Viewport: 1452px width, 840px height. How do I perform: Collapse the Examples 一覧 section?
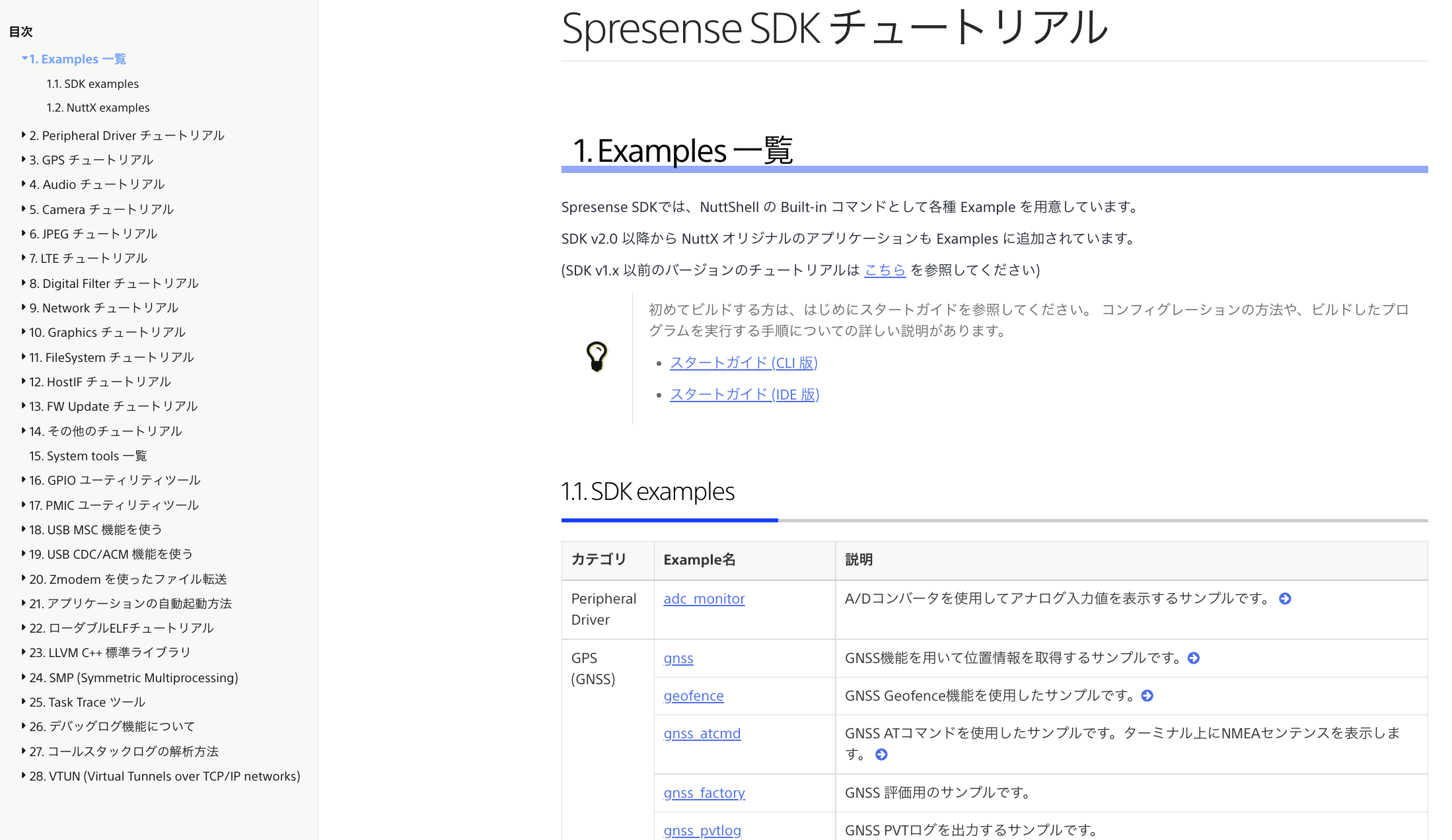pyautogui.click(x=24, y=58)
